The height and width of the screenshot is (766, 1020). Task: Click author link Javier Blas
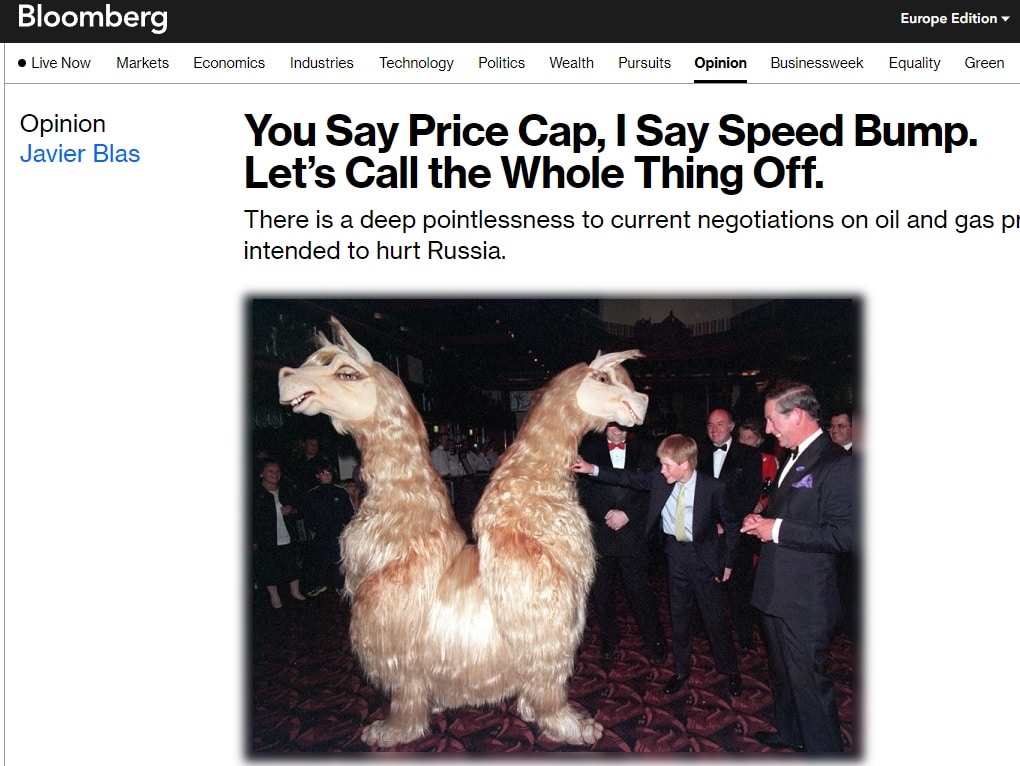80,154
